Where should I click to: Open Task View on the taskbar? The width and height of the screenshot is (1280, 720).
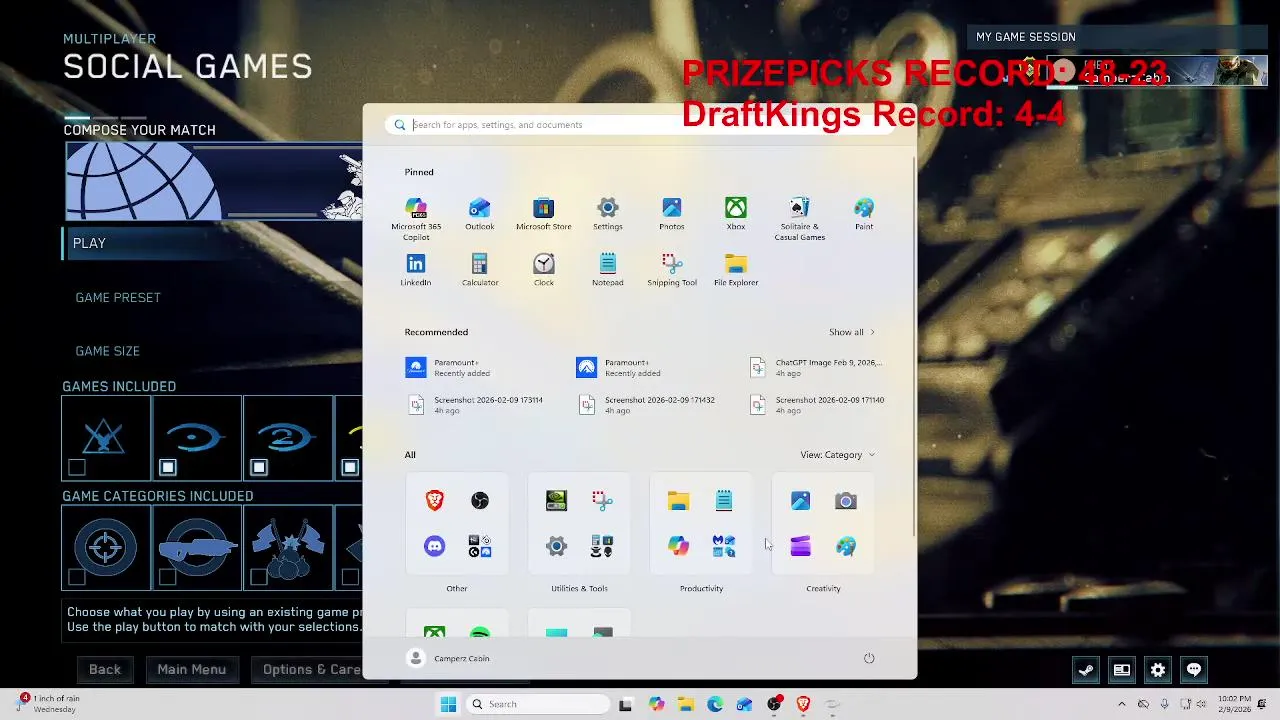(625, 704)
